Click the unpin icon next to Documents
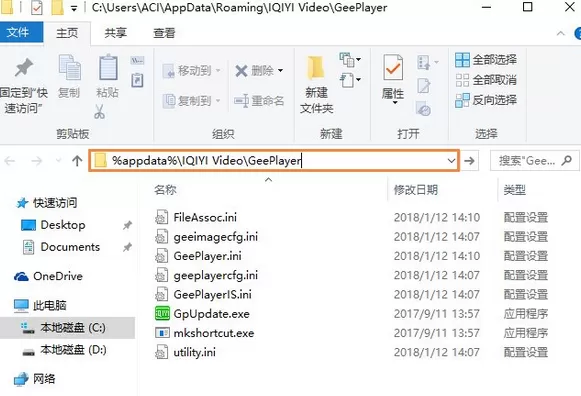This screenshot has width=581, height=396. click(127, 247)
